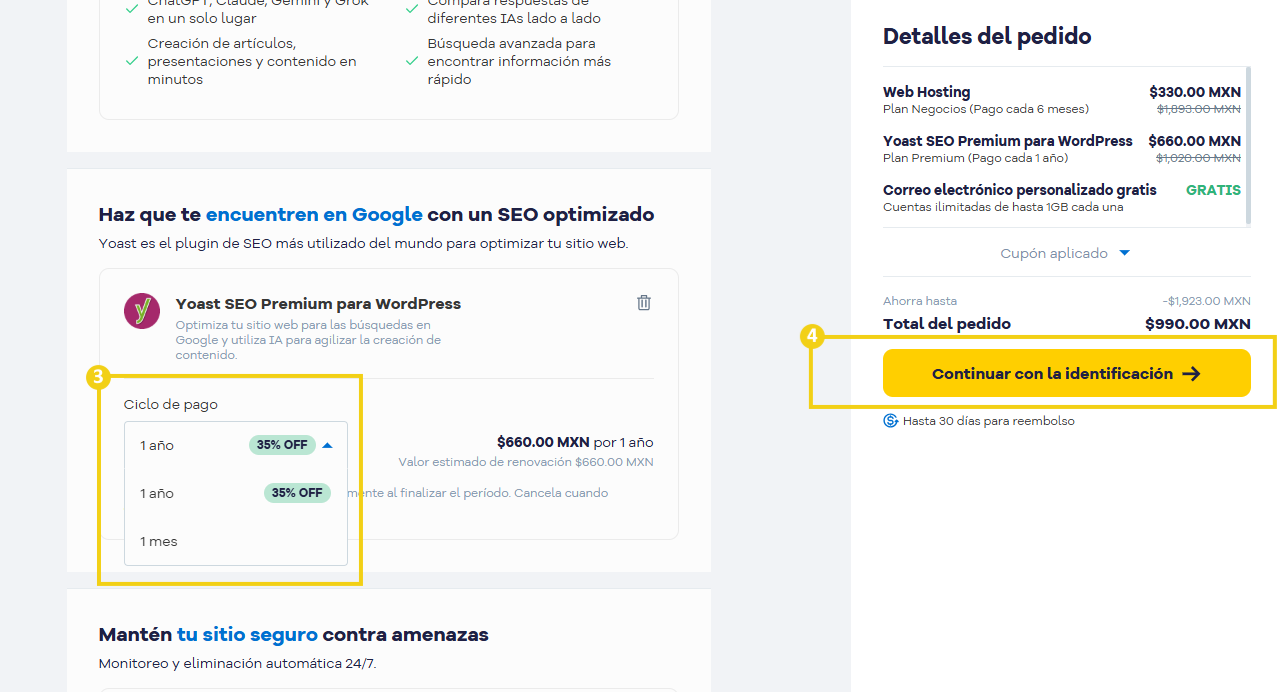Image resolution: width=1277 pixels, height=692 pixels.
Task: Click "encuentren en Google" highlighted heading text
Action: [x=314, y=214]
